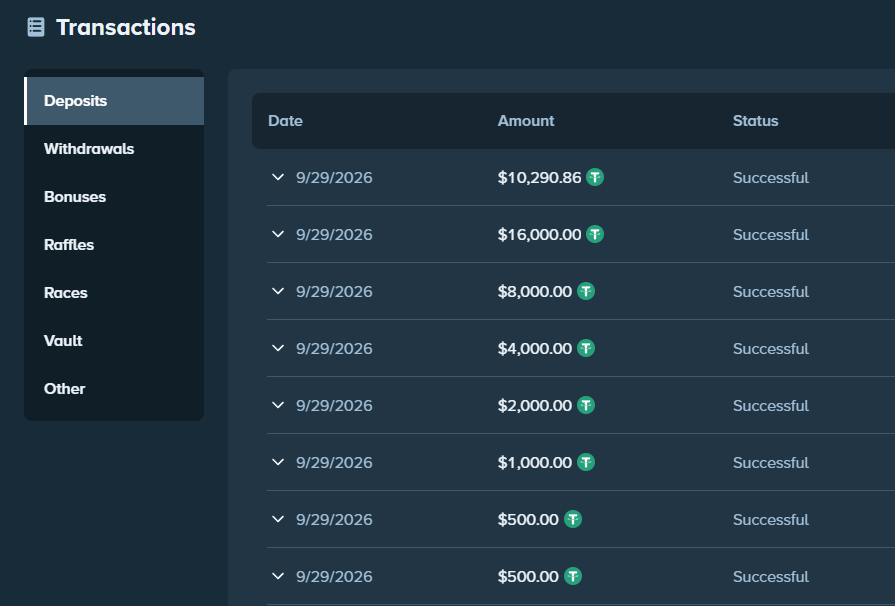Switch to the Bonuses tab

coord(114,197)
